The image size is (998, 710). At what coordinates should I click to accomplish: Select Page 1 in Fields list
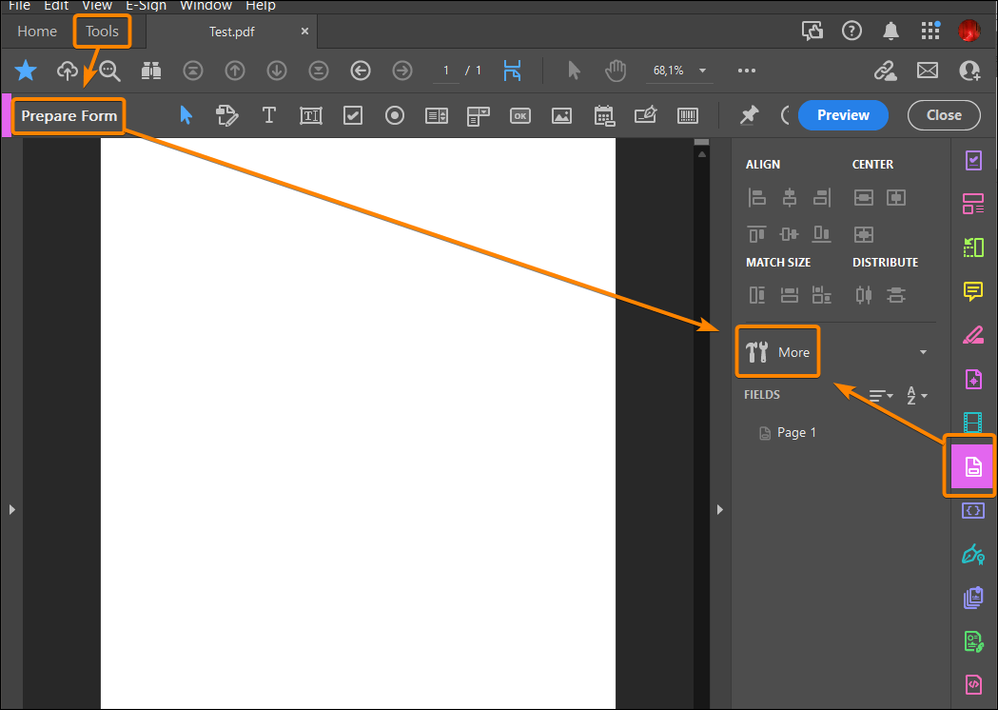(796, 433)
